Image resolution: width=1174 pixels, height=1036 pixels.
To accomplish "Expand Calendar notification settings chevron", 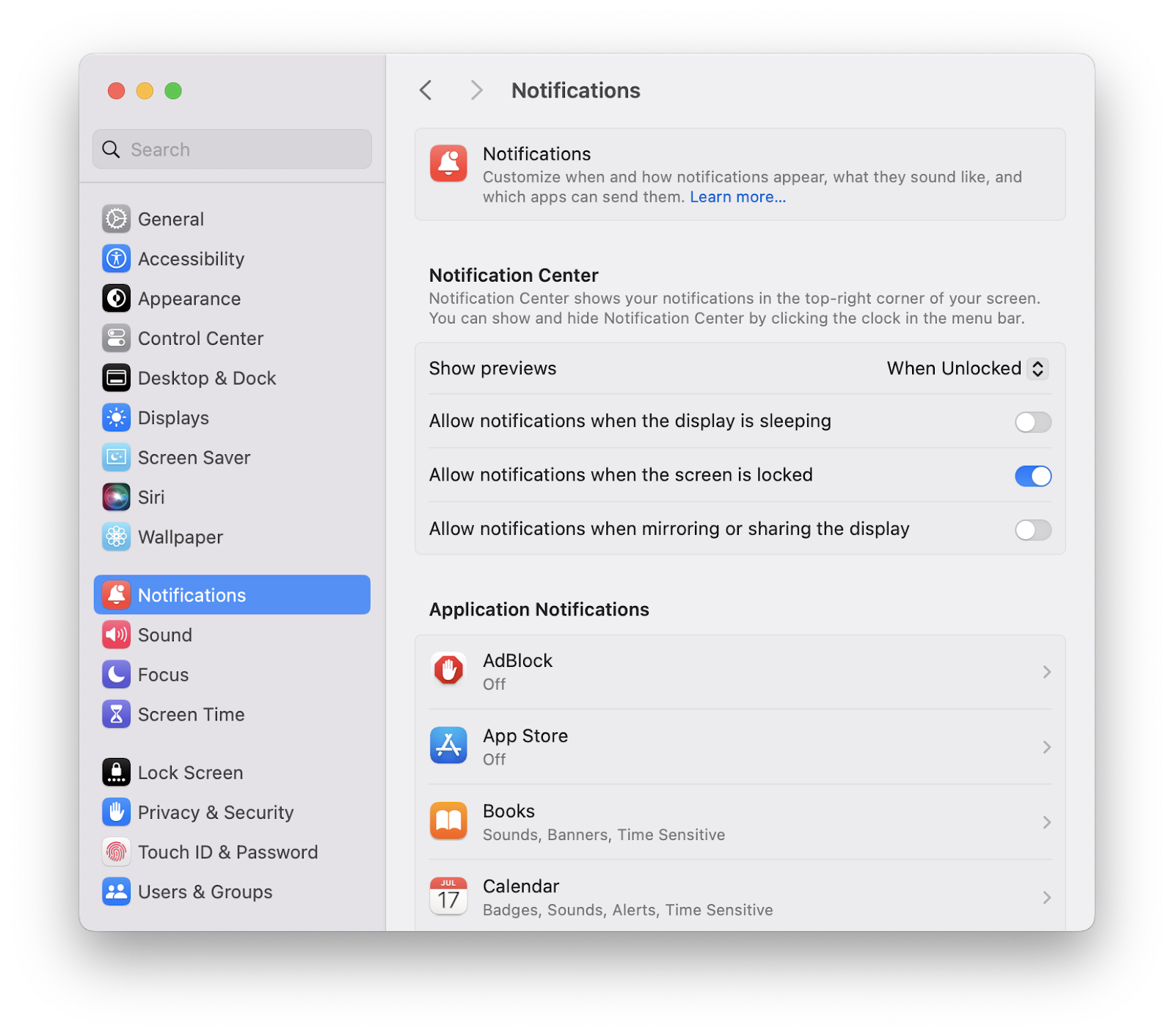I will pos(1047,897).
